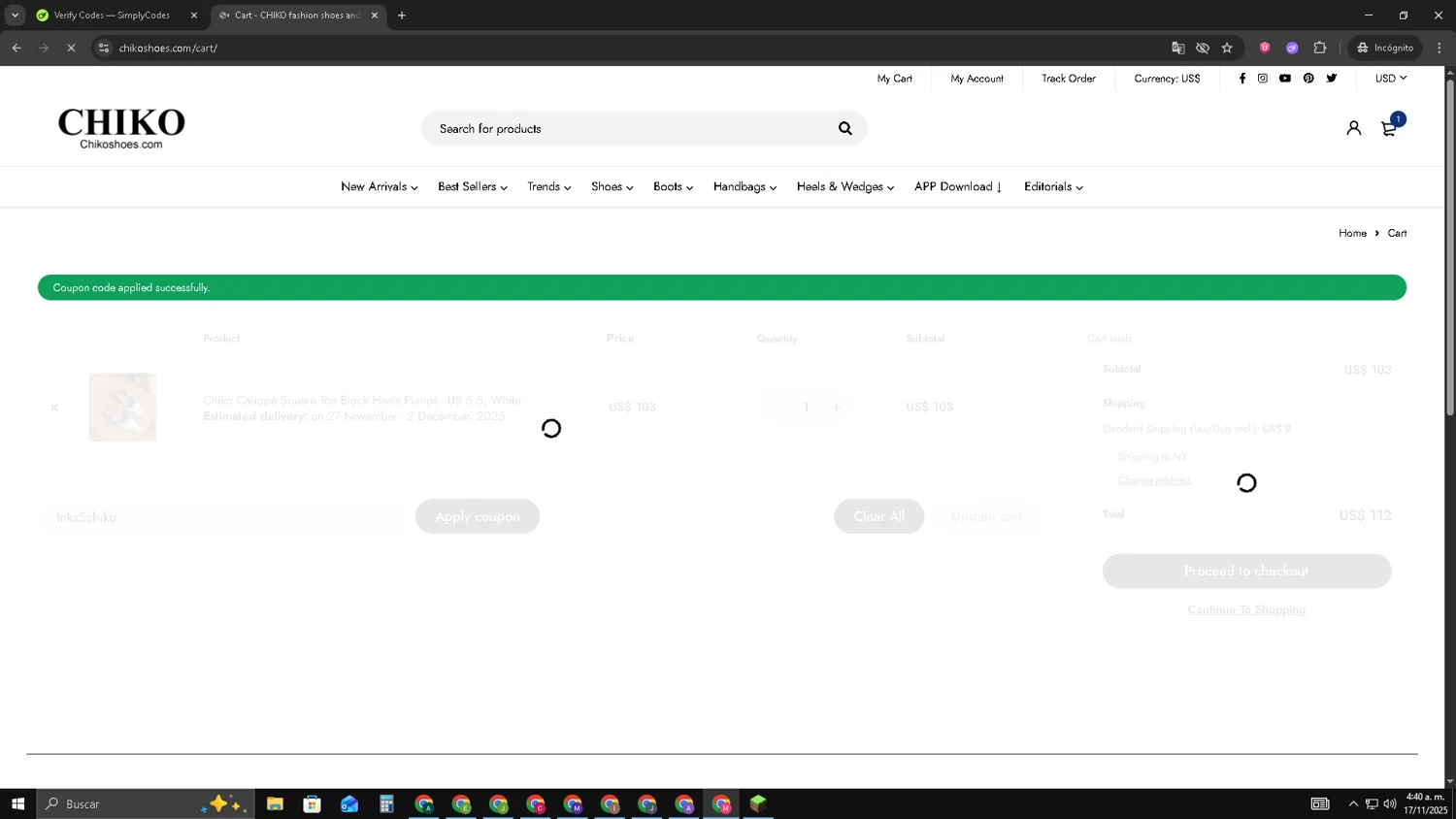The width and height of the screenshot is (1456, 819).
Task: Open My Cart link
Action: pos(895,79)
